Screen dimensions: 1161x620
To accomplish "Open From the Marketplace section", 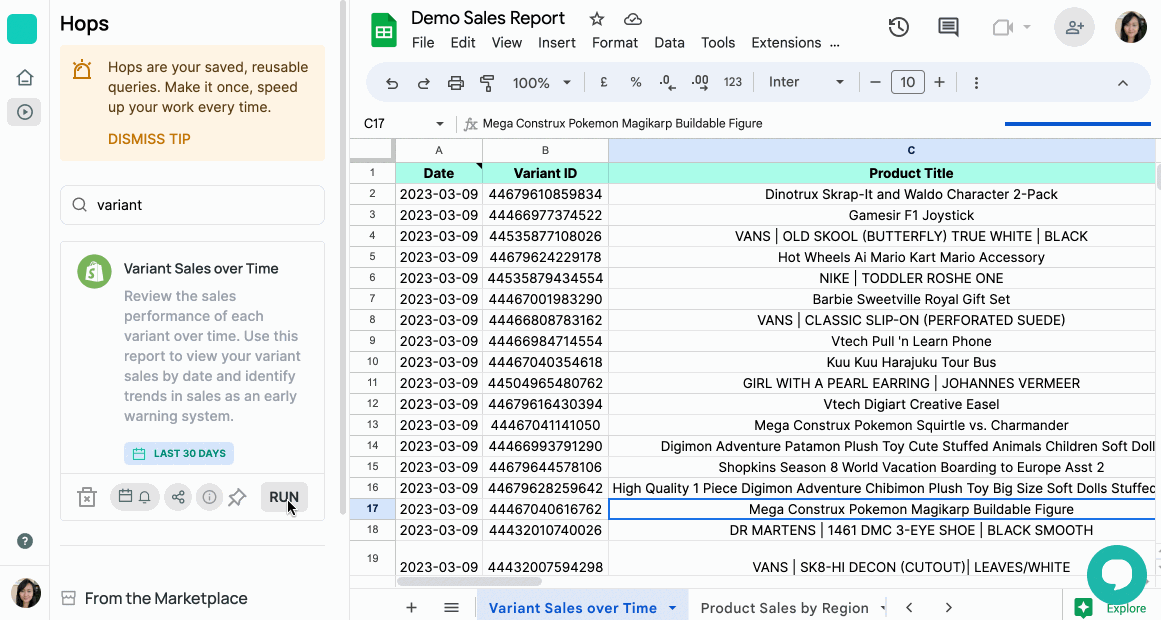I will [x=166, y=599].
